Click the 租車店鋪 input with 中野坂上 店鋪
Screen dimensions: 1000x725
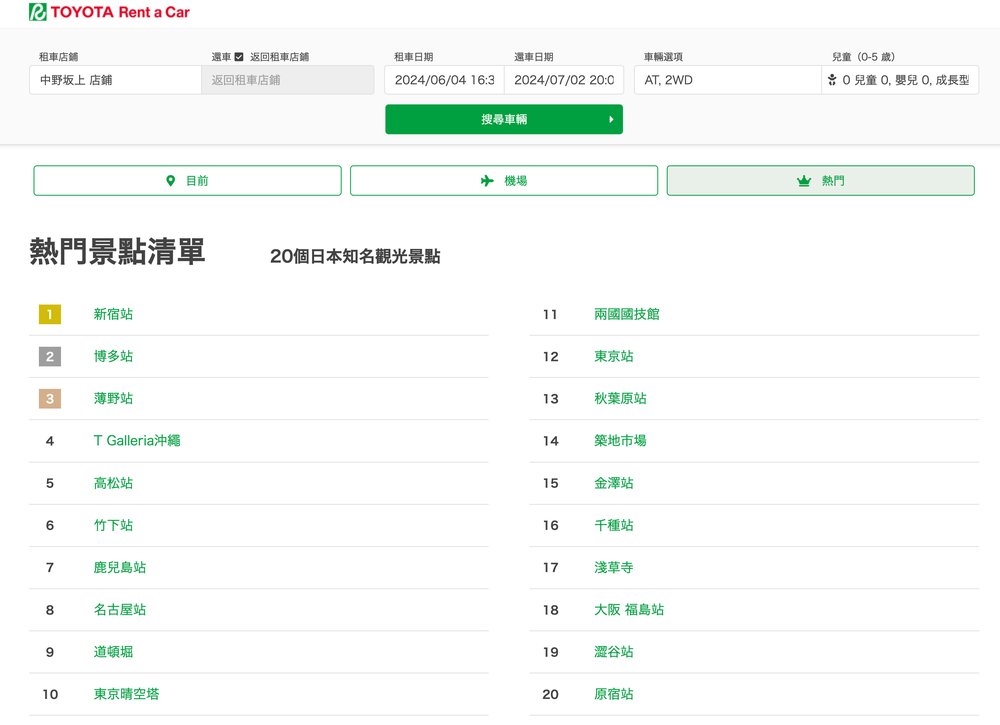[115, 80]
